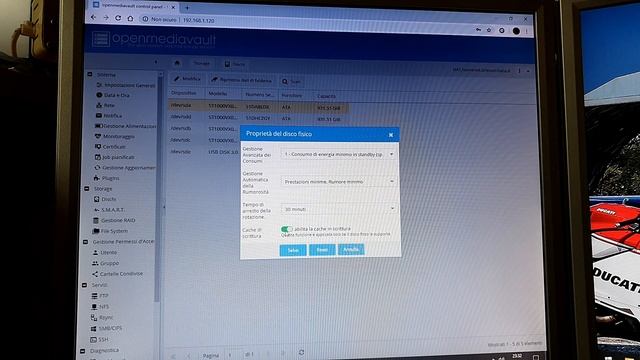Open the Rsync service page

(102, 318)
